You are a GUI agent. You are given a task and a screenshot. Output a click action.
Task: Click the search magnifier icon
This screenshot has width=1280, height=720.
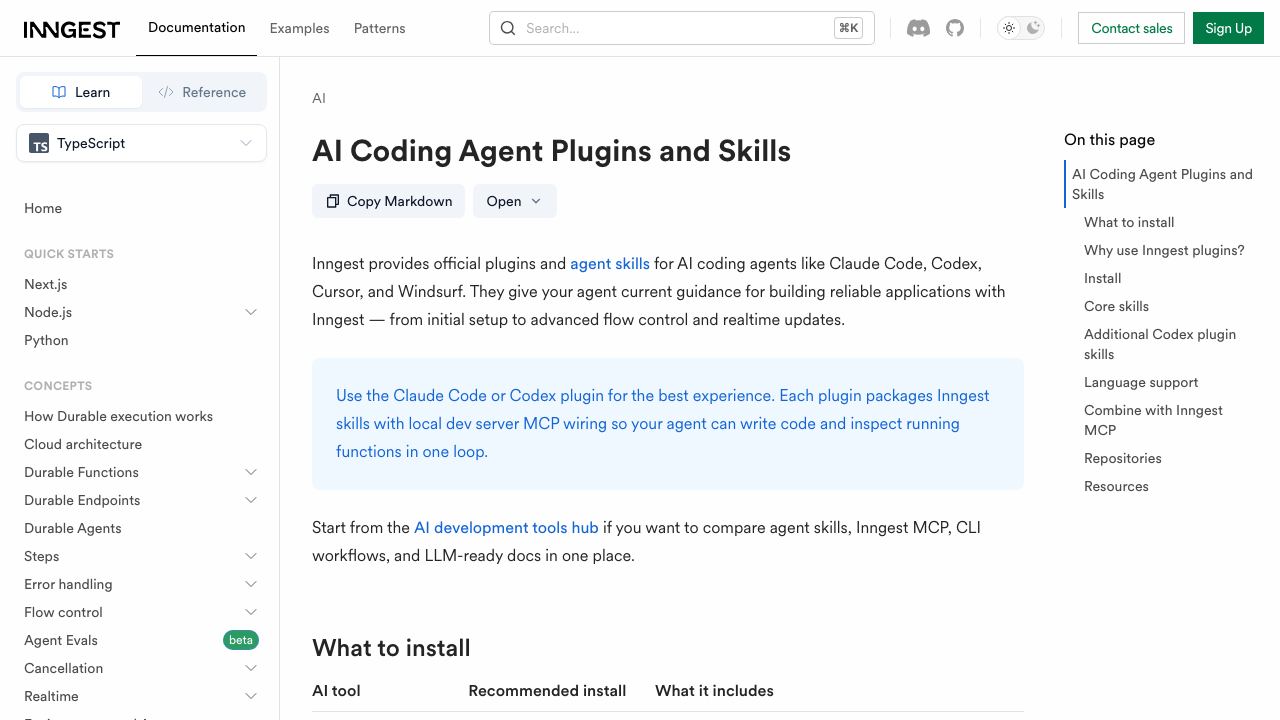tap(508, 28)
